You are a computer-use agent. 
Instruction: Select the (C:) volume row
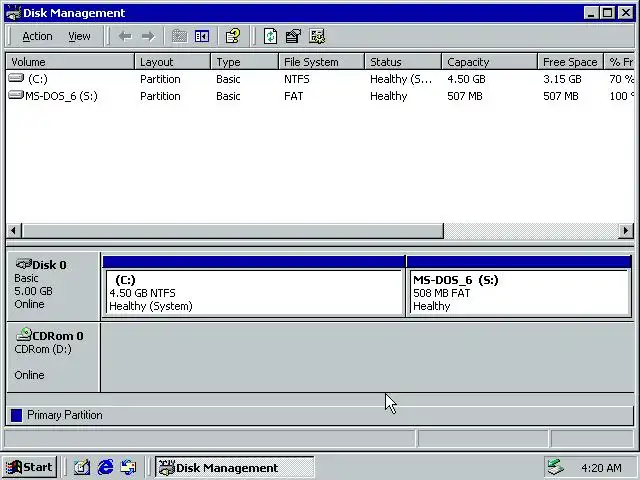coord(320,79)
